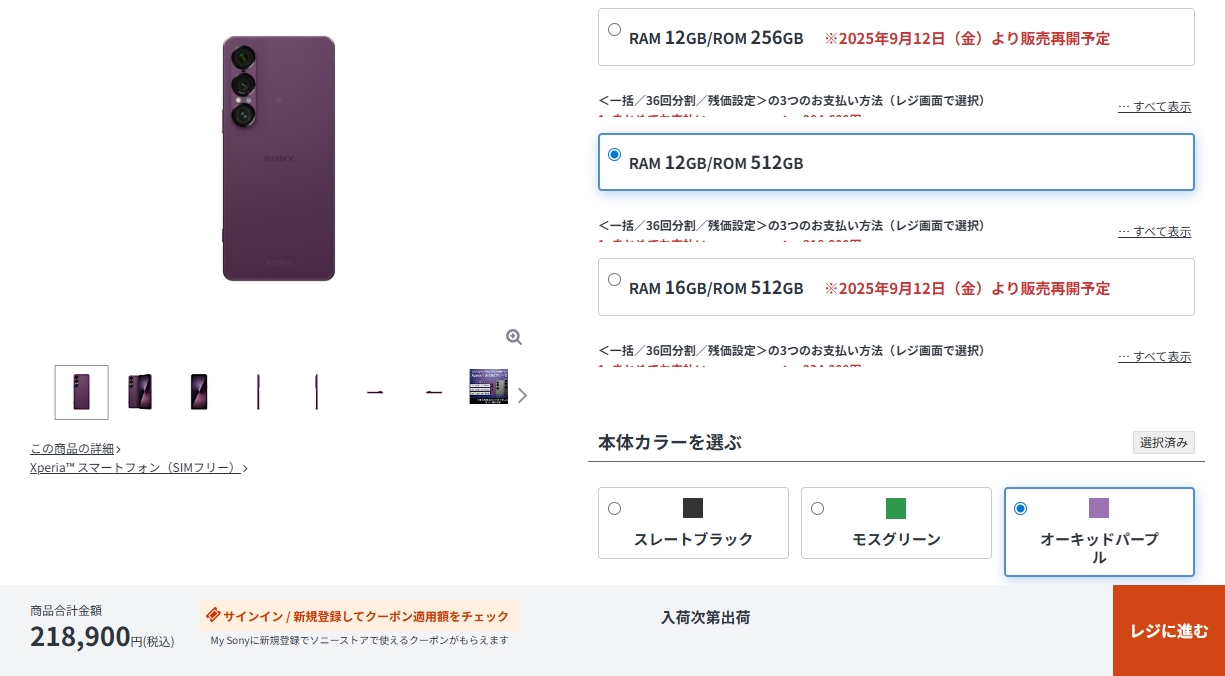Click the black color swatch

pos(693,508)
